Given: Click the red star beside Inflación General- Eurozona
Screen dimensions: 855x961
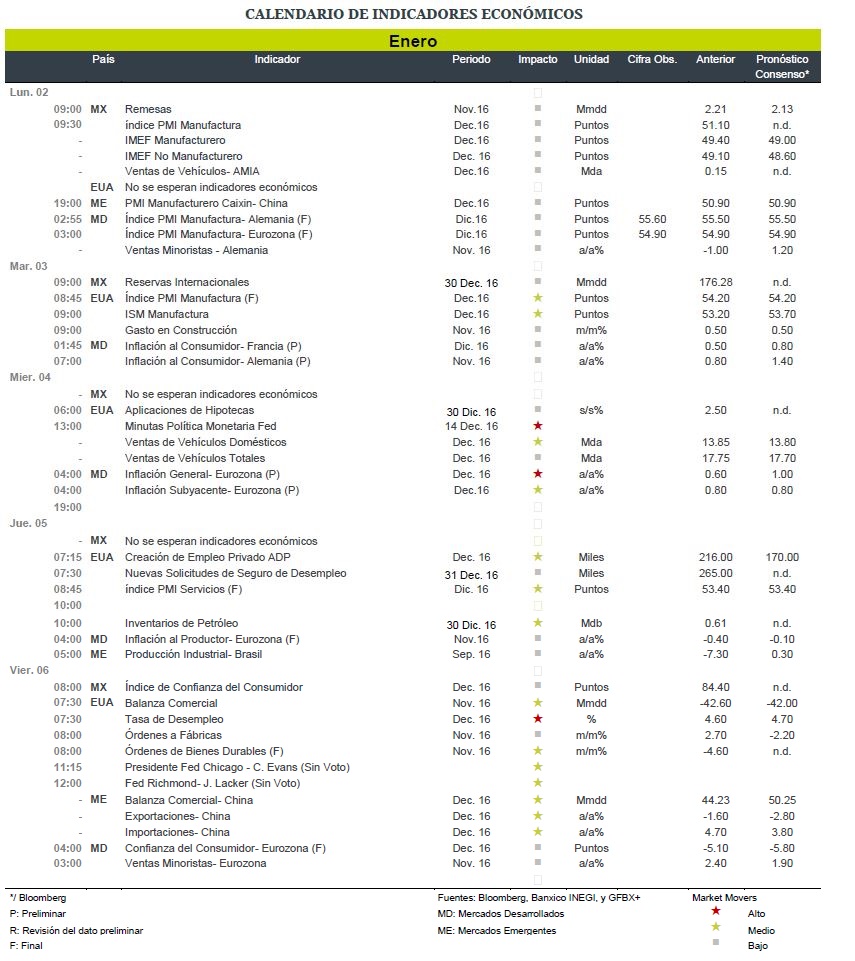Looking at the screenshot, I should (538, 474).
